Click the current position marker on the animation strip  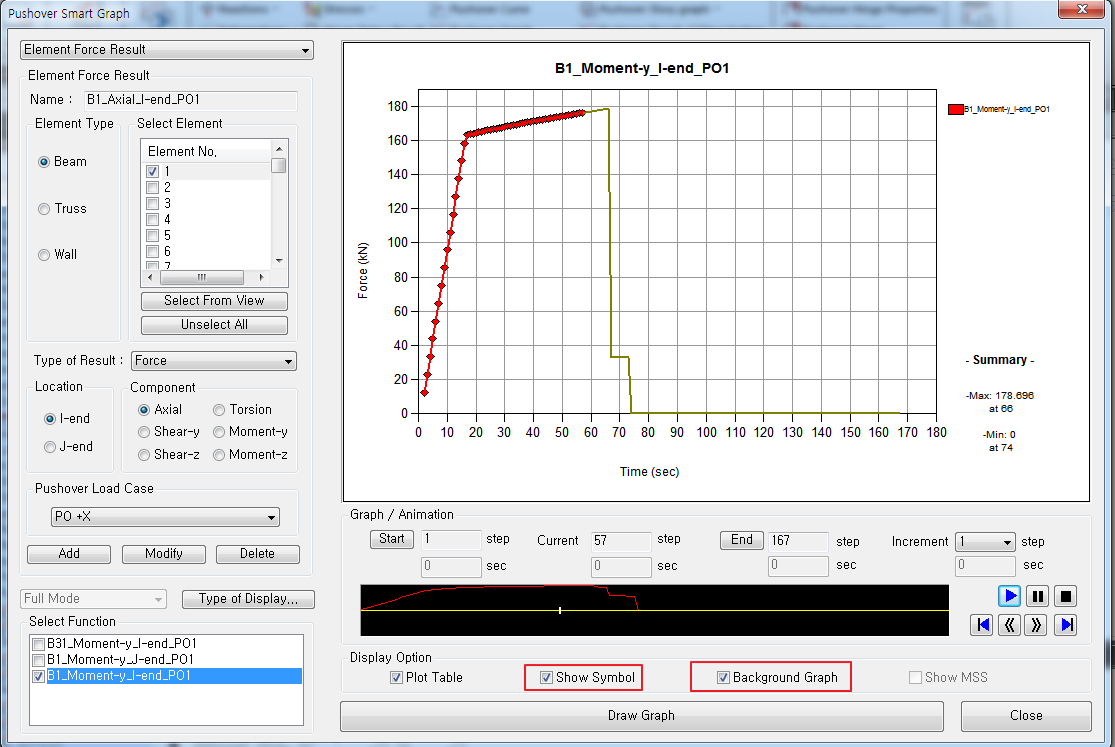(559, 610)
